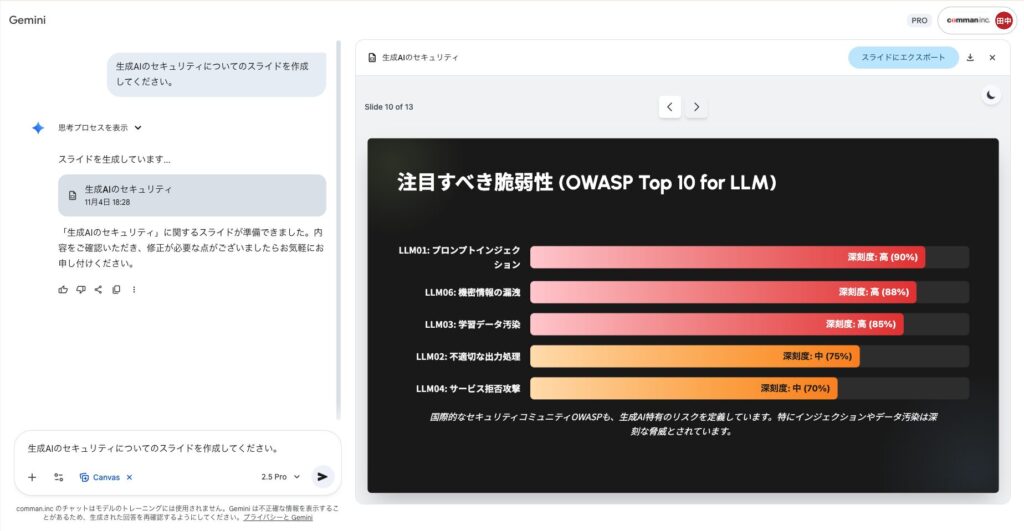
Task: Click the スライドにエクスポート button
Action: (903, 58)
